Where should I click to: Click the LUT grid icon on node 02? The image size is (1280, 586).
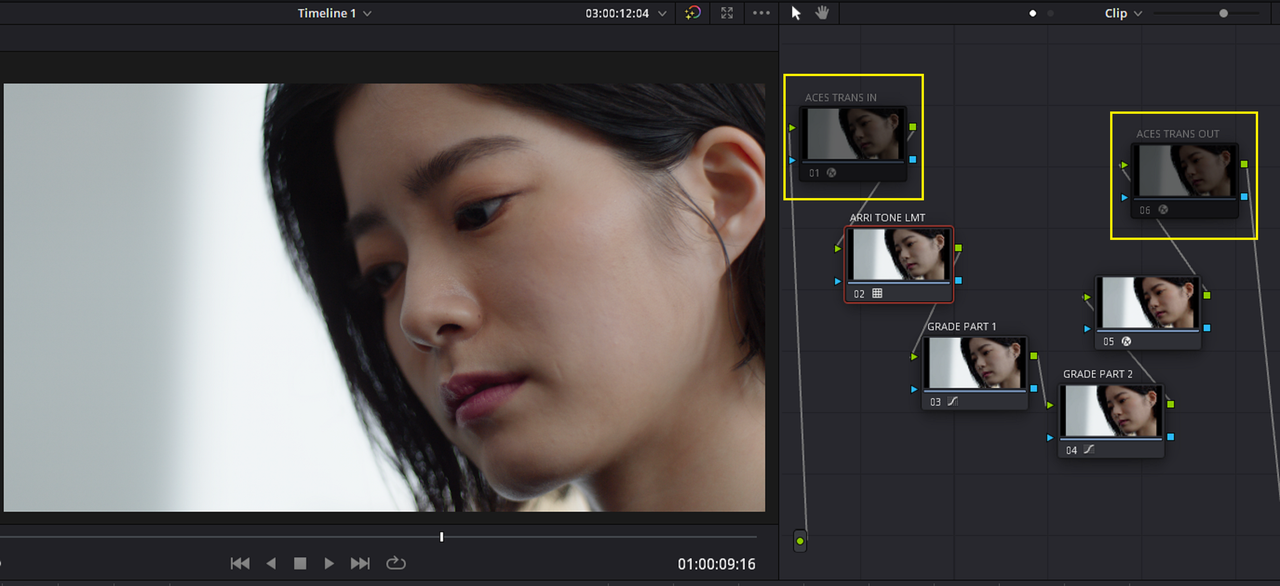pos(877,293)
